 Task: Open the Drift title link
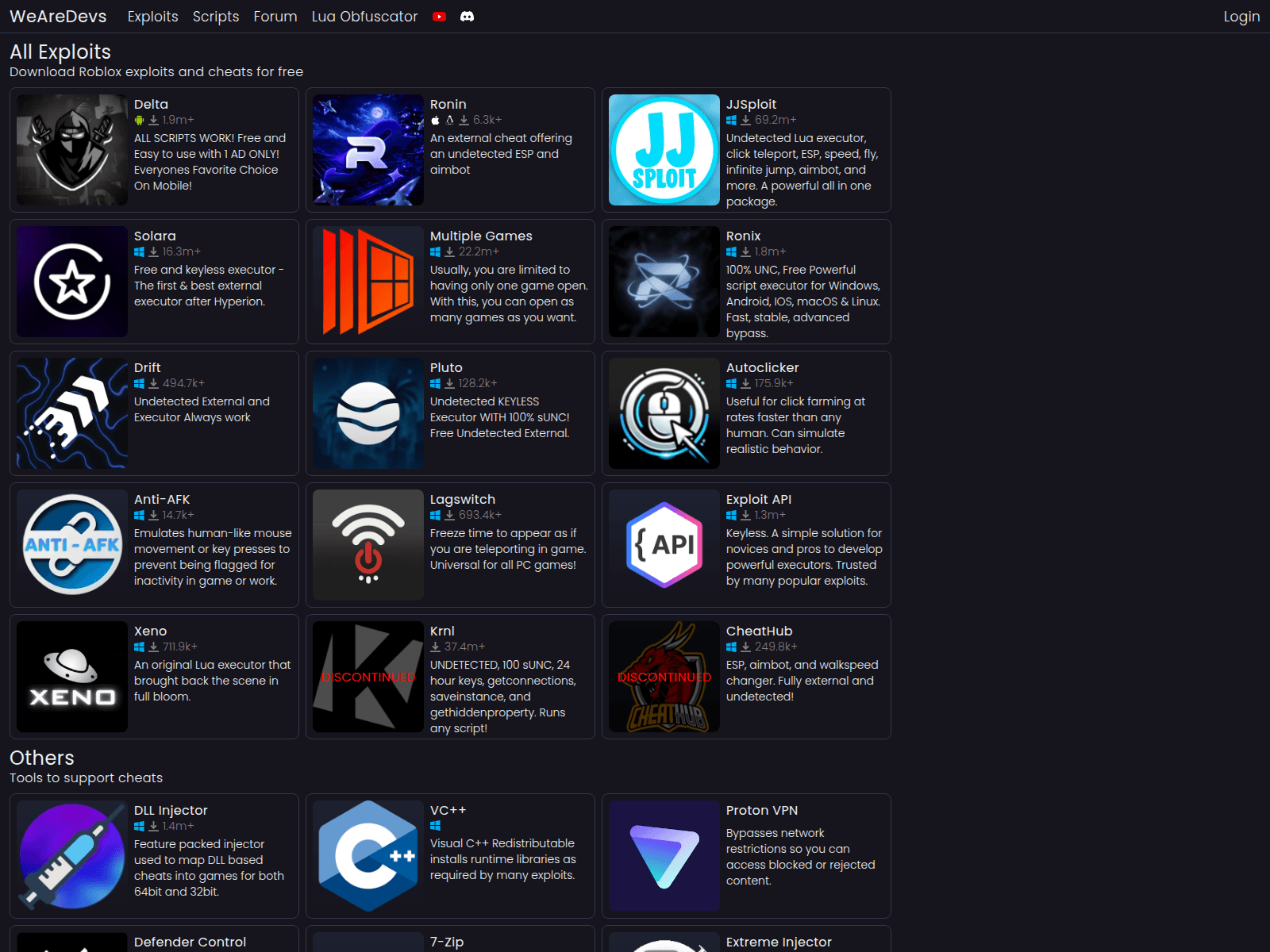(147, 367)
